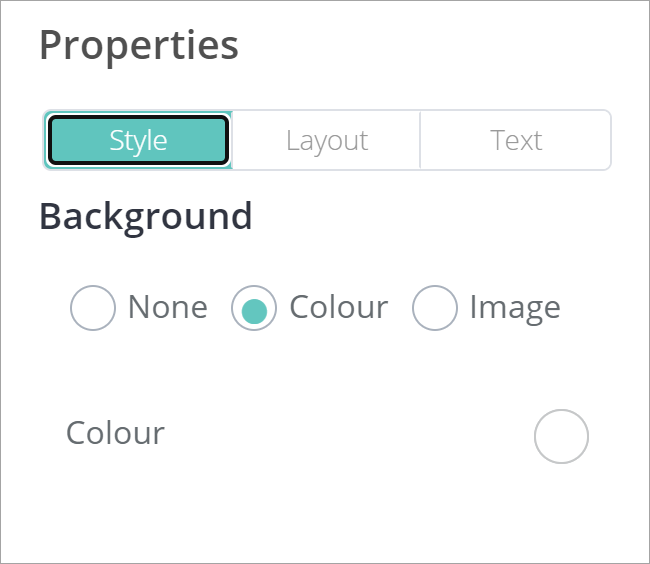
Task: Click the teal dot in Colour radio
Action: [x=254, y=309]
